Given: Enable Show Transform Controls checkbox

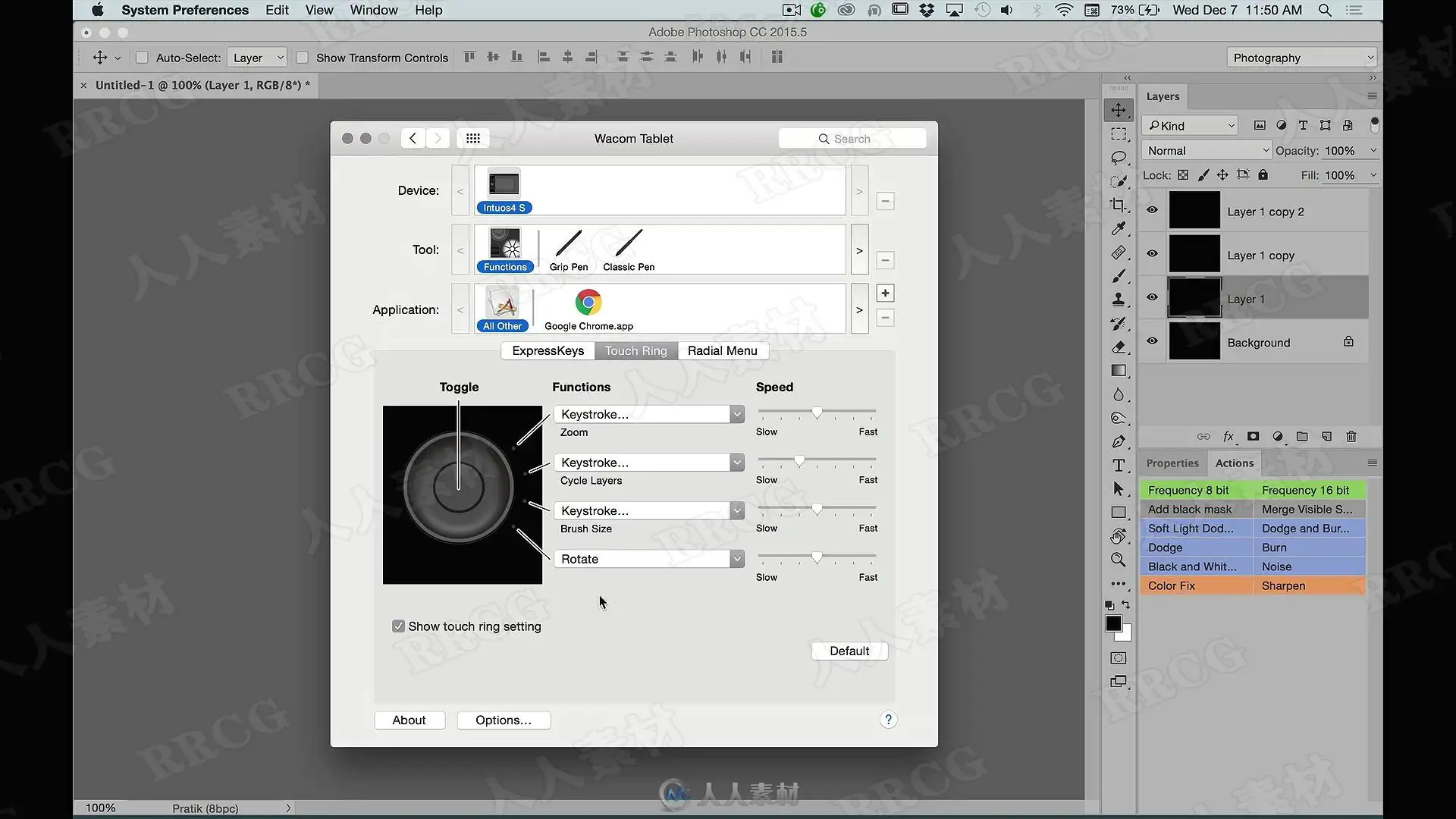Looking at the screenshot, I should pos(302,58).
